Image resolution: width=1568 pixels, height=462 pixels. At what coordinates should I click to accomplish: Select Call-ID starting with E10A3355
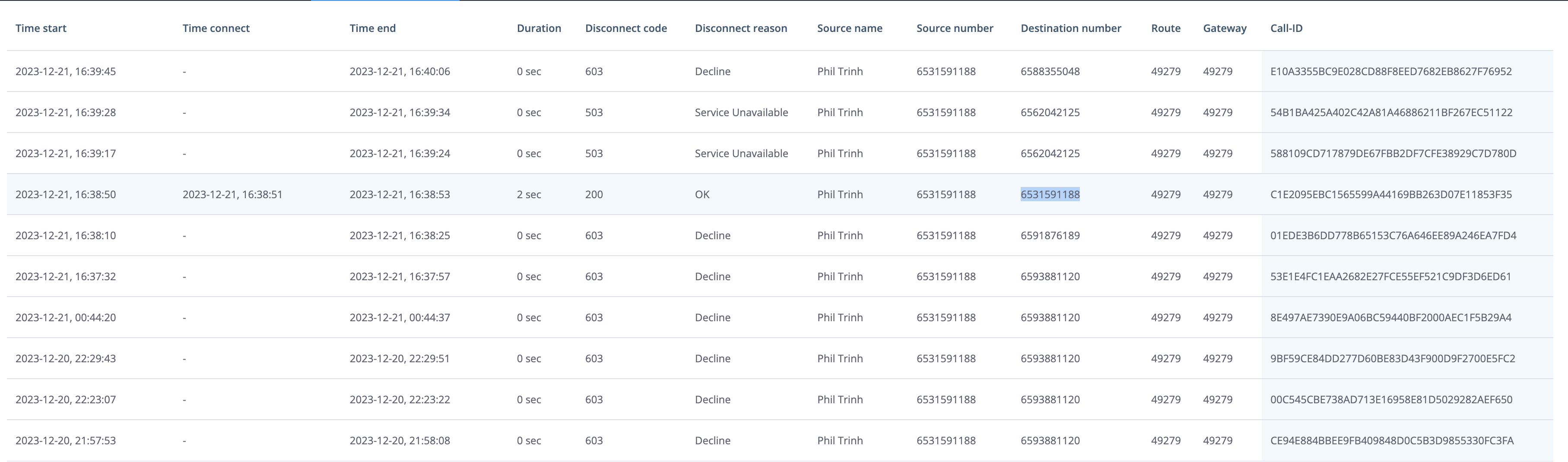pyautogui.click(x=1391, y=71)
